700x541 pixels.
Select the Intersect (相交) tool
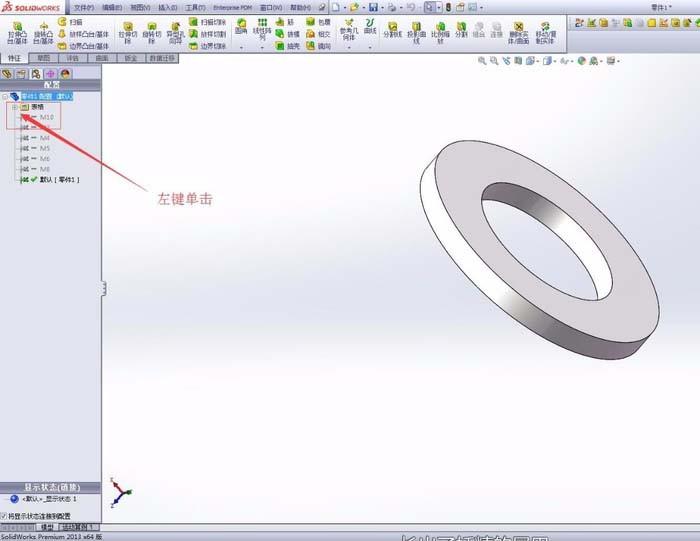[318, 34]
